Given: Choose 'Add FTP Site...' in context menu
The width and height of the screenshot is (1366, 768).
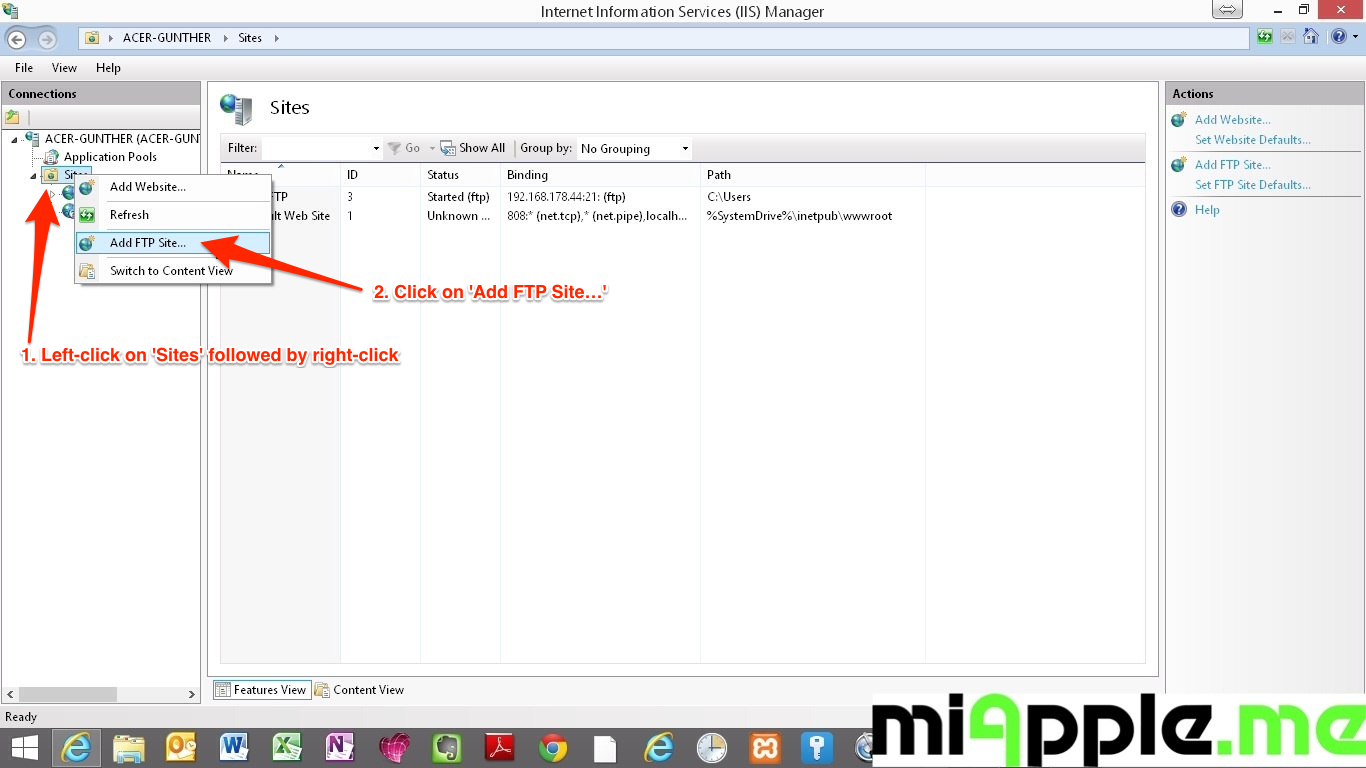Looking at the screenshot, I should click(x=148, y=243).
